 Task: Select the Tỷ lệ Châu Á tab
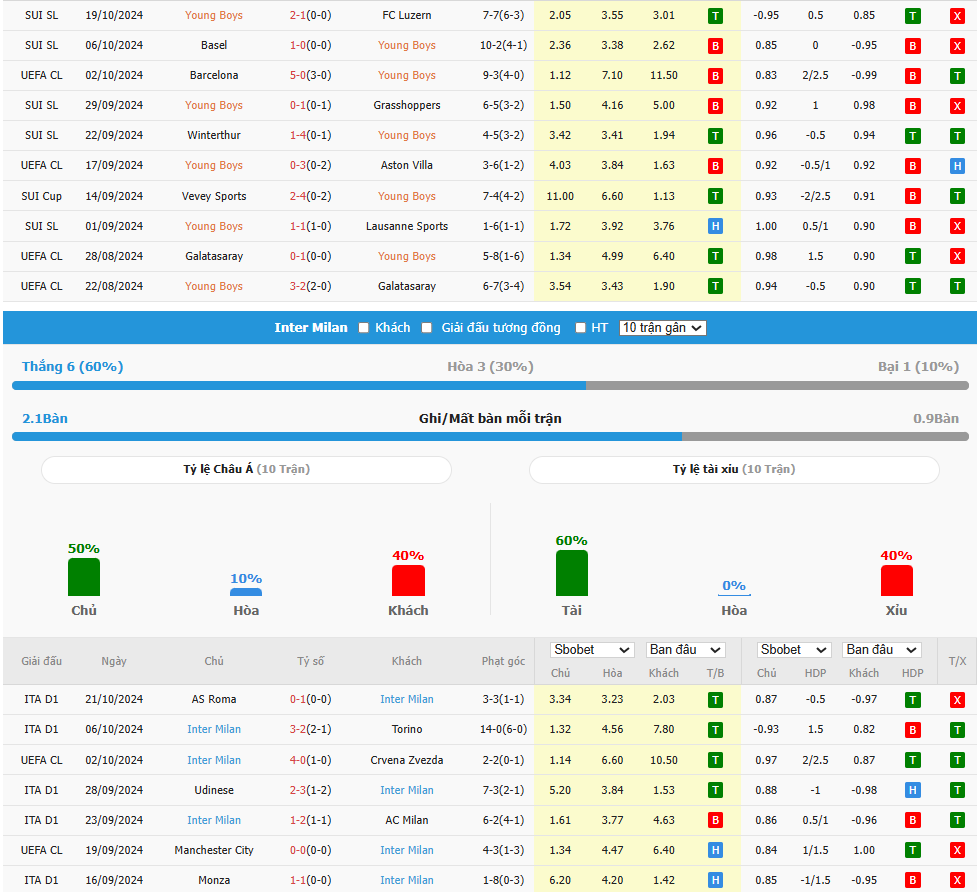tap(246, 470)
